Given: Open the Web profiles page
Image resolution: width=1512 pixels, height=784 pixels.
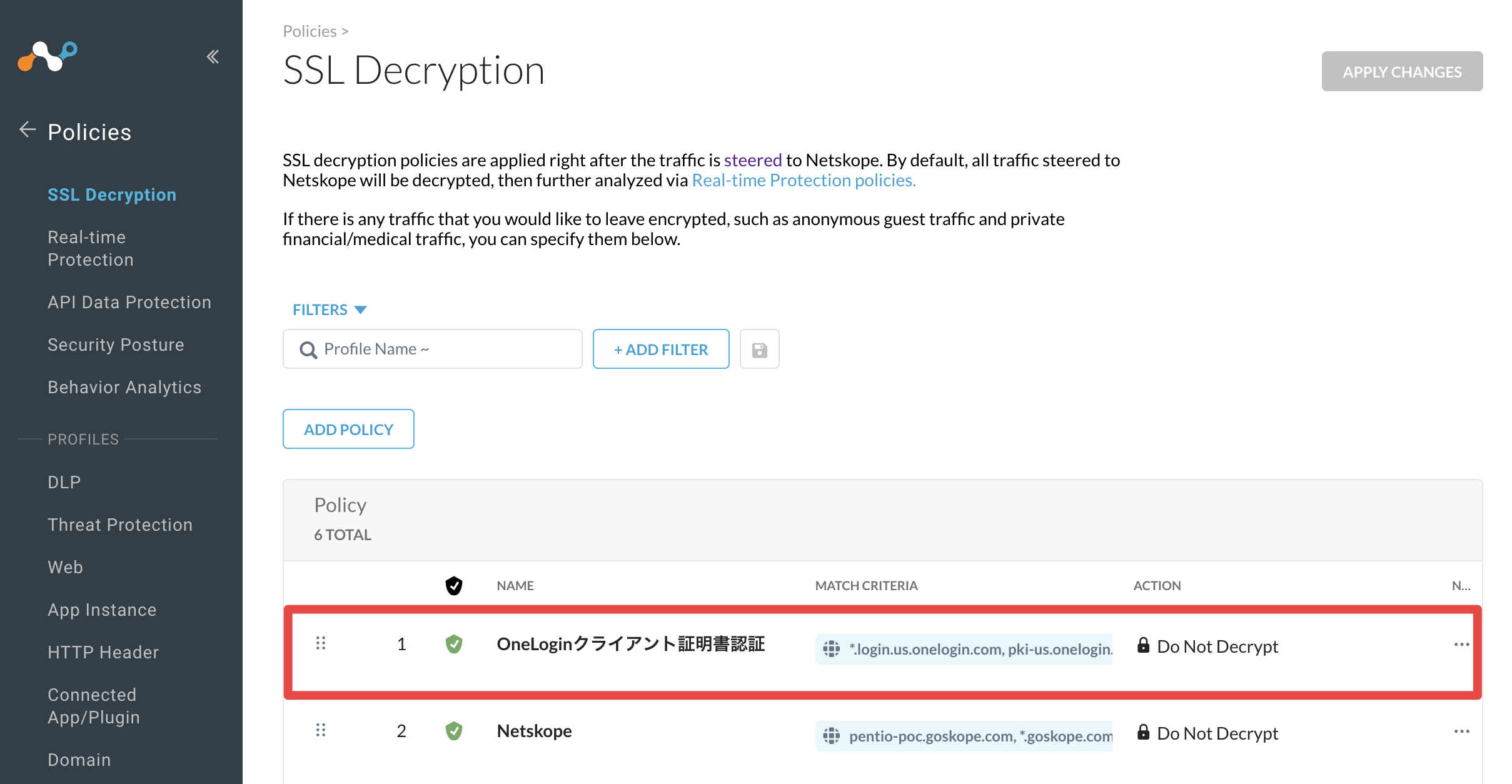Looking at the screenshot, I should [65, 568].
